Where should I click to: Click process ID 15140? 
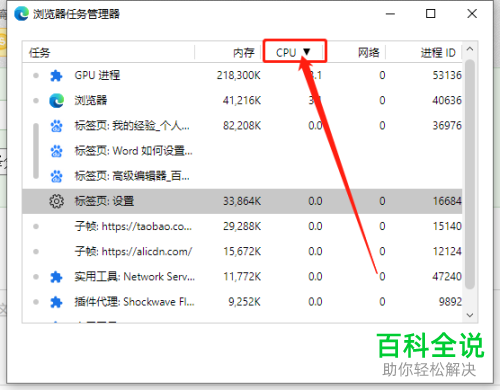click(x=447, y=227)
